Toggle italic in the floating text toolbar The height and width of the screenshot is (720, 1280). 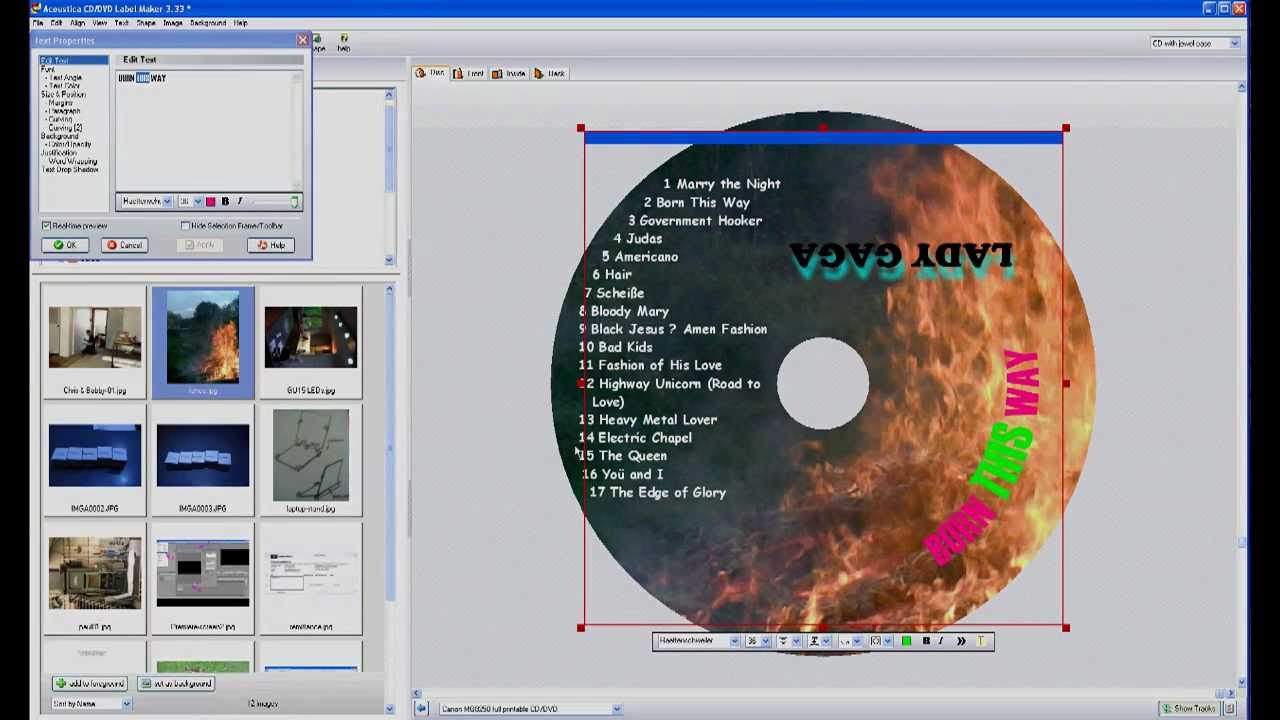[x=941, y=641]
